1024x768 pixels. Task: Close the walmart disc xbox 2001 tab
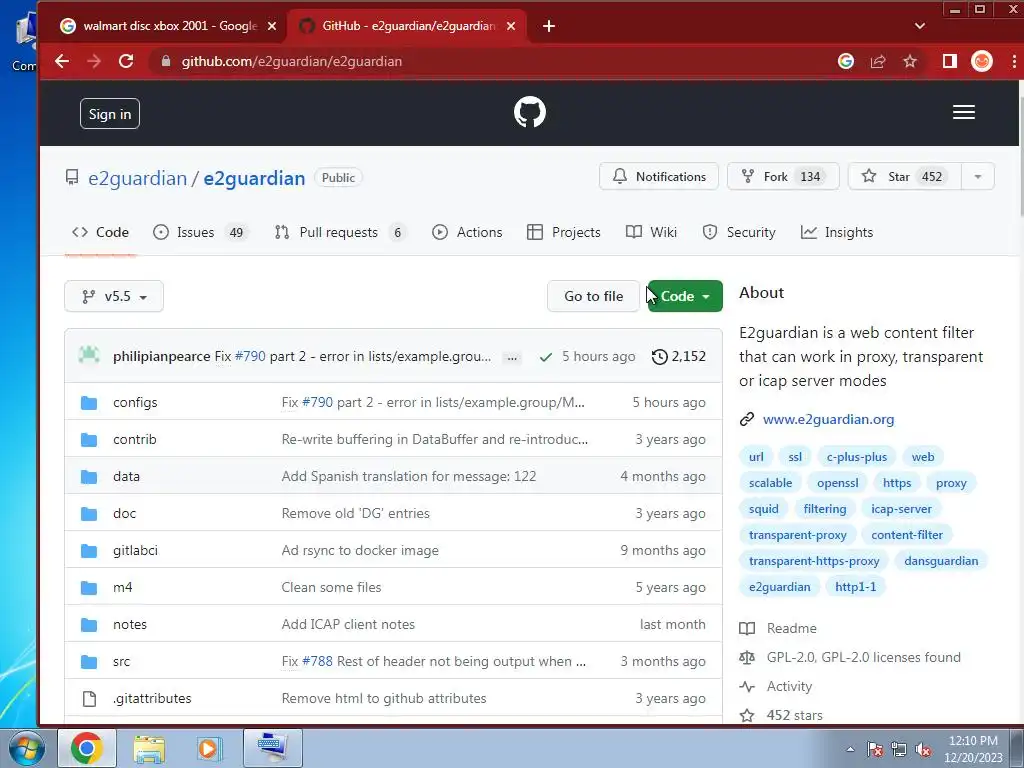272,26
